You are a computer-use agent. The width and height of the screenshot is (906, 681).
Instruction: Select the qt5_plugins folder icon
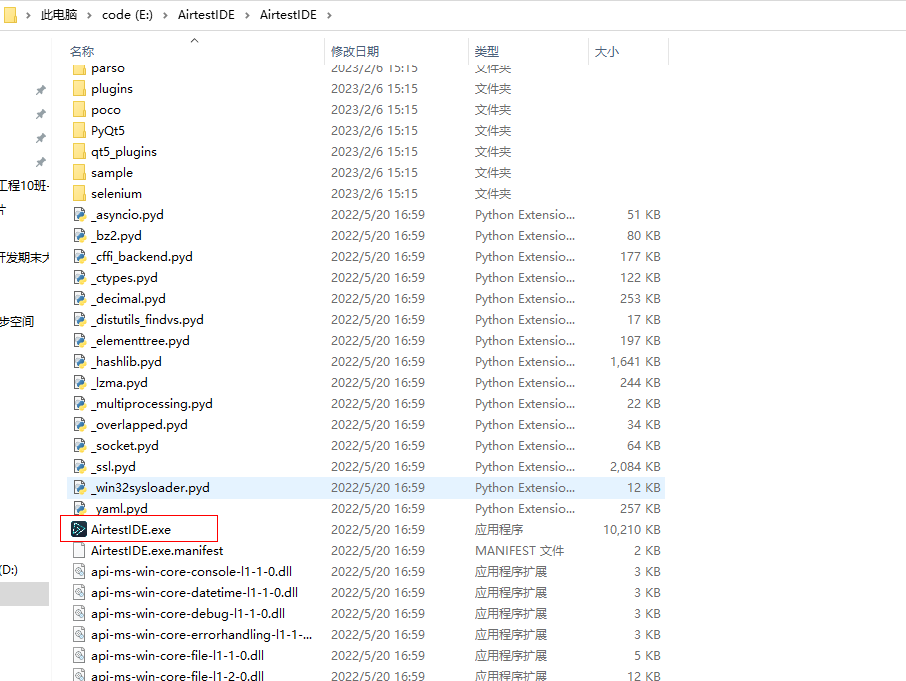click(x=79, y=151)
